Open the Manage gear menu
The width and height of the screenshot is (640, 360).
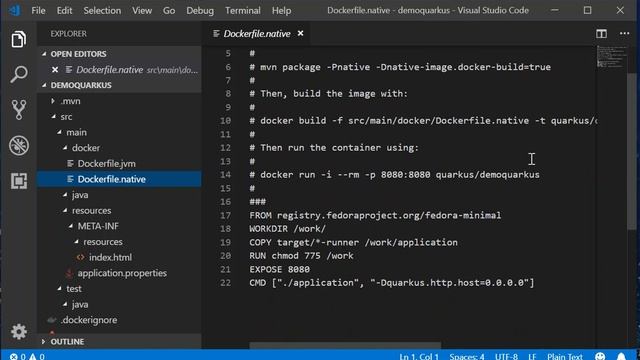19,331
